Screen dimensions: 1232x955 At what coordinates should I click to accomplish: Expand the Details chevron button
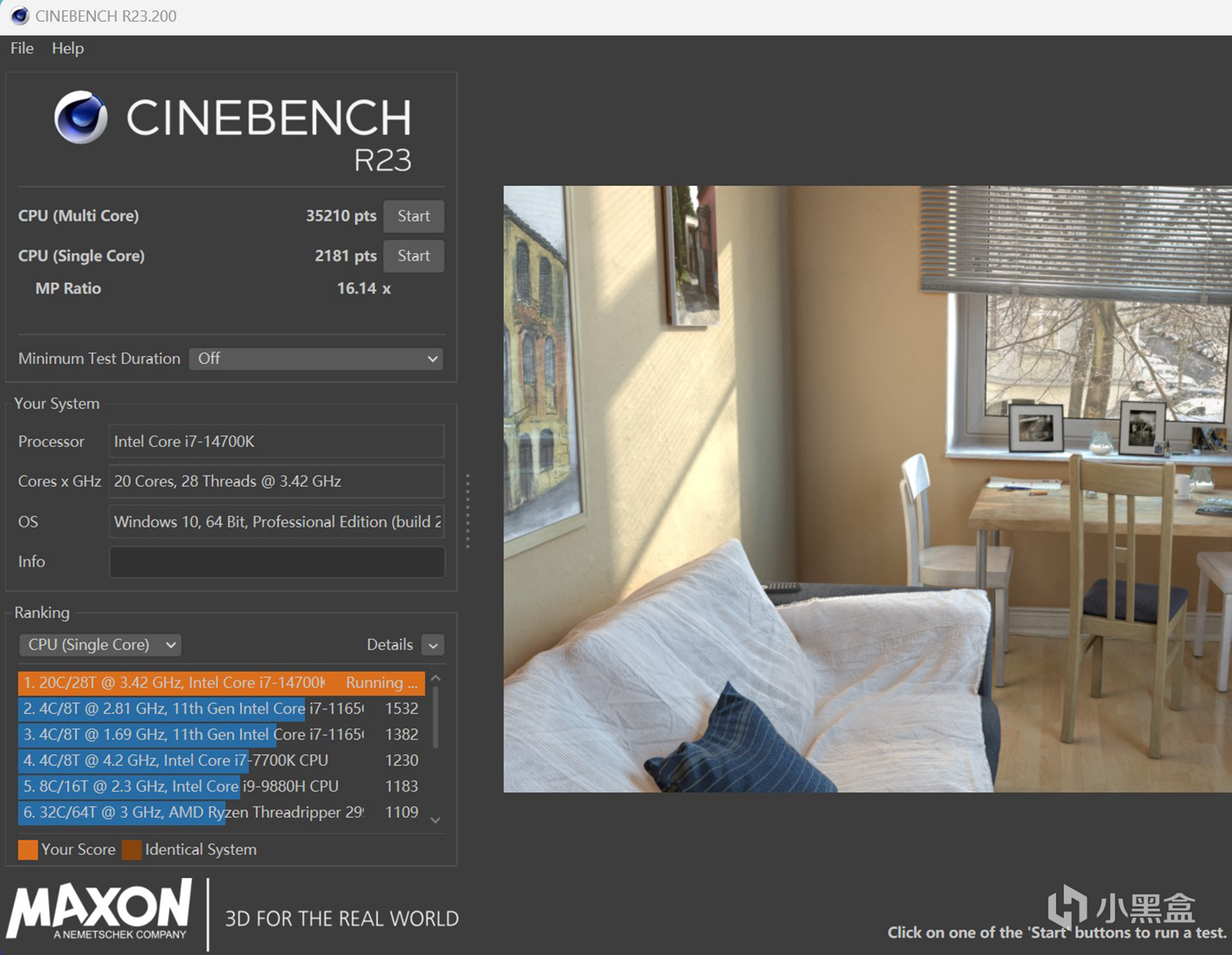(x=433, y=645)
